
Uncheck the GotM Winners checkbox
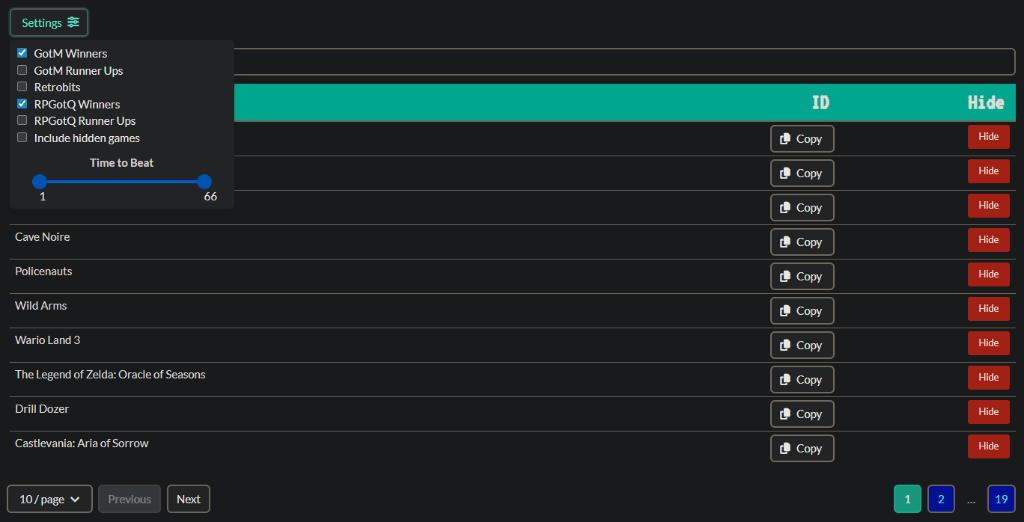point(22,53)
